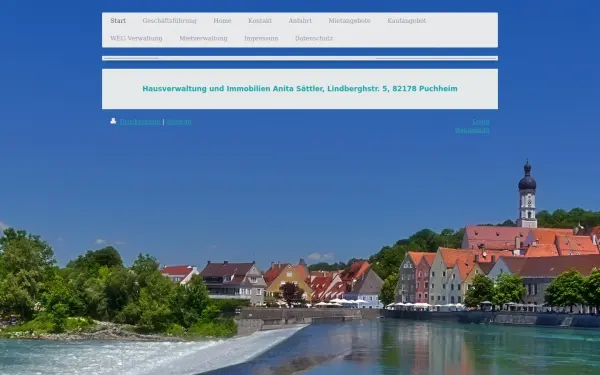The width and height of the screenshot is (600, 375).
Task: Go to WEG Verwaltung
Action: [x=136, y=38]
